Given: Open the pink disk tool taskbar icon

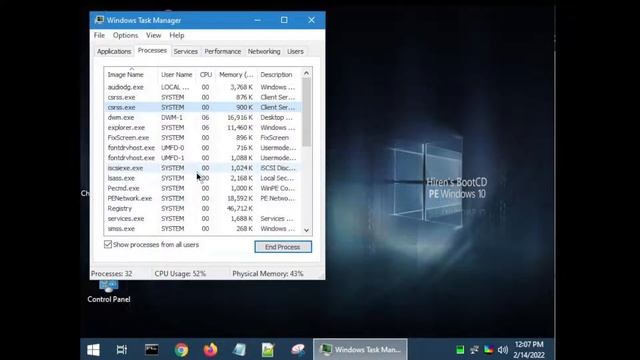Looking at the screenshot, I should pos(298,350).
